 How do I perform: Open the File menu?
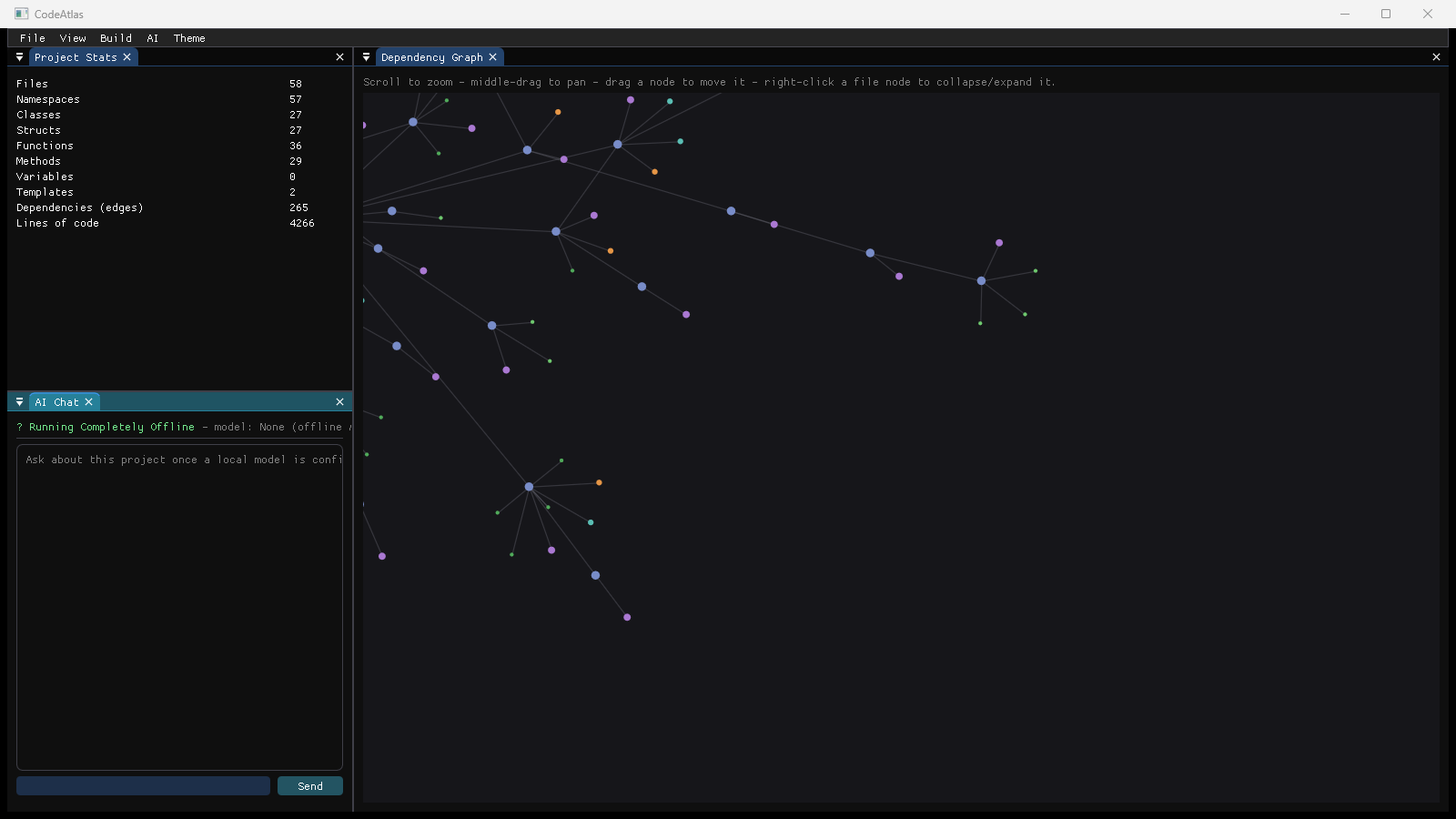pyautogui.click(x=33, y=38)
